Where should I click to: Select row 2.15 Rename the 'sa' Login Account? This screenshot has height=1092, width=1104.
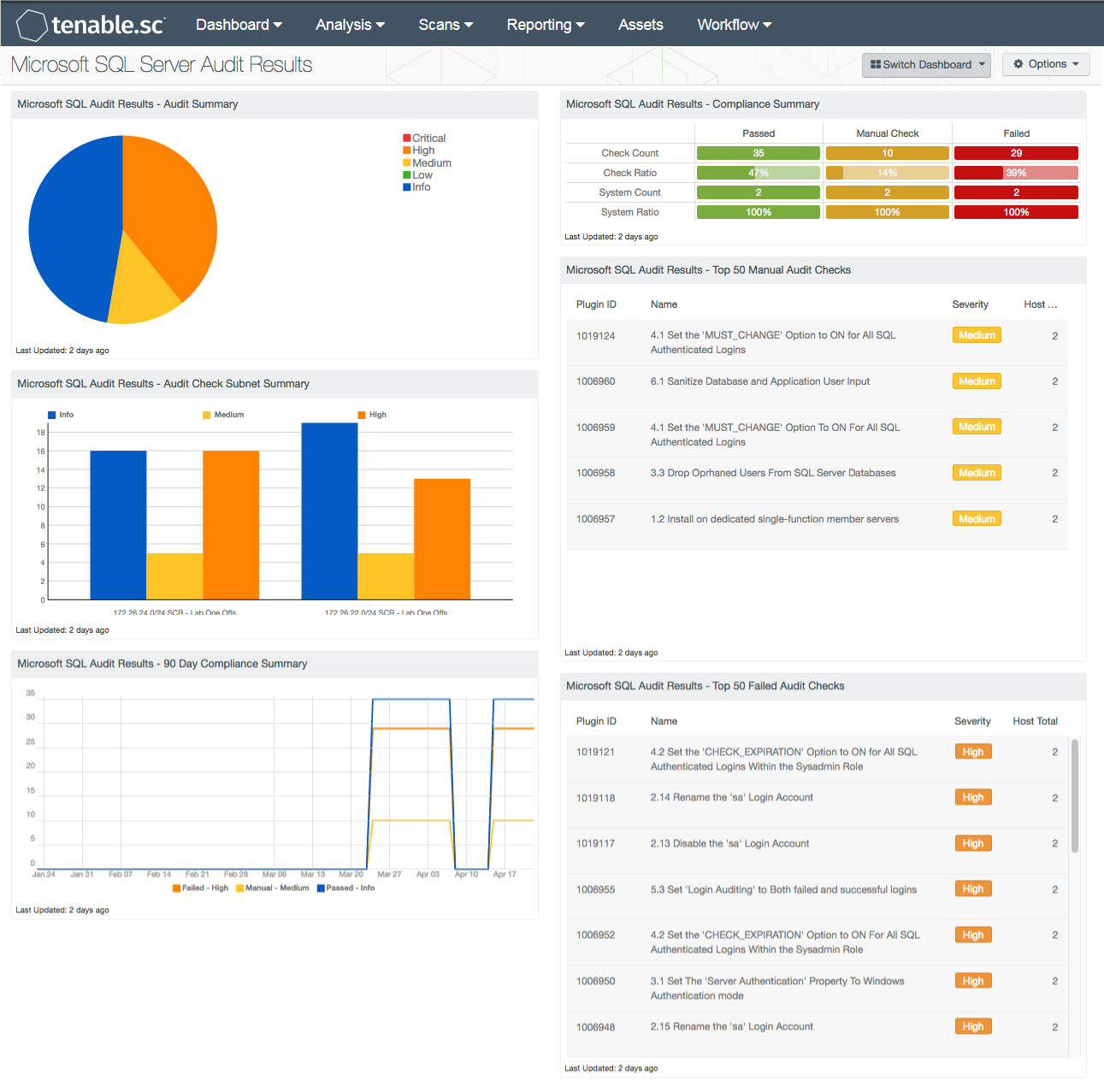pyautogui.click(x=817, y=1034)
